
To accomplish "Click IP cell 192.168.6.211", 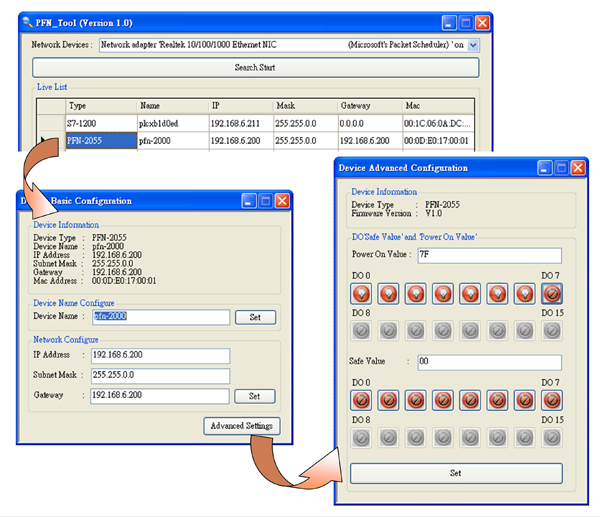I will [241, 124].
